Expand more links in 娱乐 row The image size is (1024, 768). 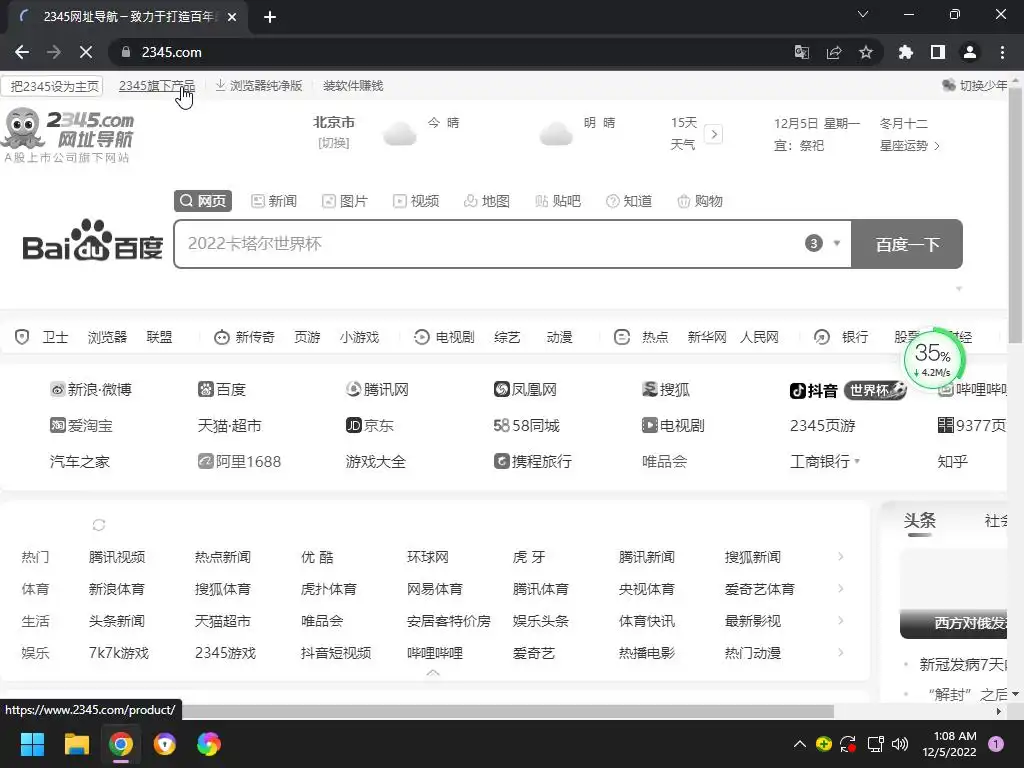point(840,653)
